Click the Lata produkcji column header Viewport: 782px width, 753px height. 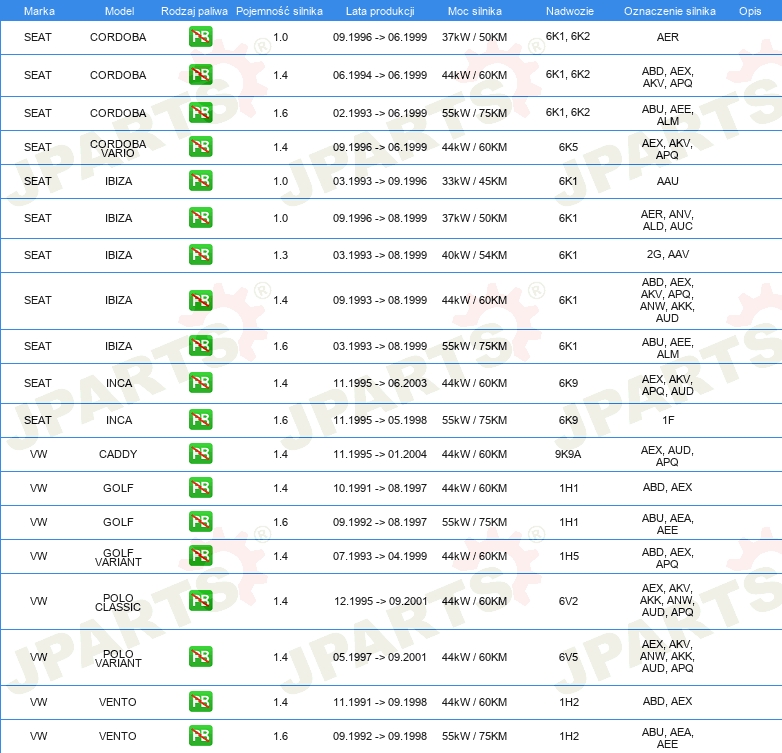tap(380, 11)
